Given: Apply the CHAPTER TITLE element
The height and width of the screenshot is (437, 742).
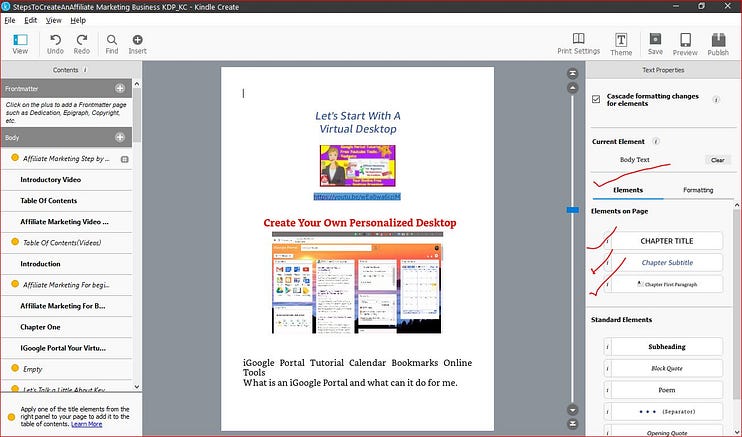Looking at the screenshot, I should pos(666,241).
